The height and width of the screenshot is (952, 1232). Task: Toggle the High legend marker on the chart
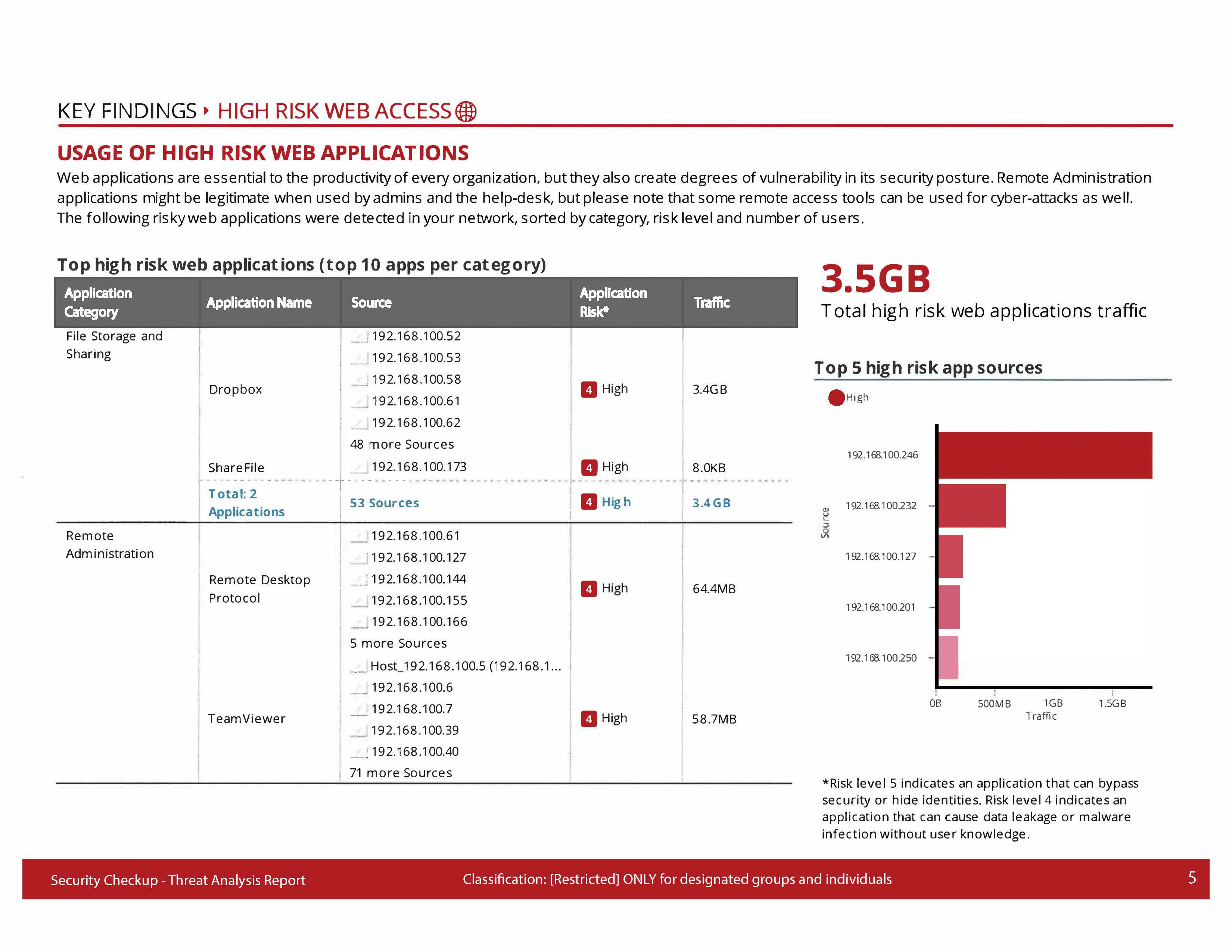coord(837,397)
